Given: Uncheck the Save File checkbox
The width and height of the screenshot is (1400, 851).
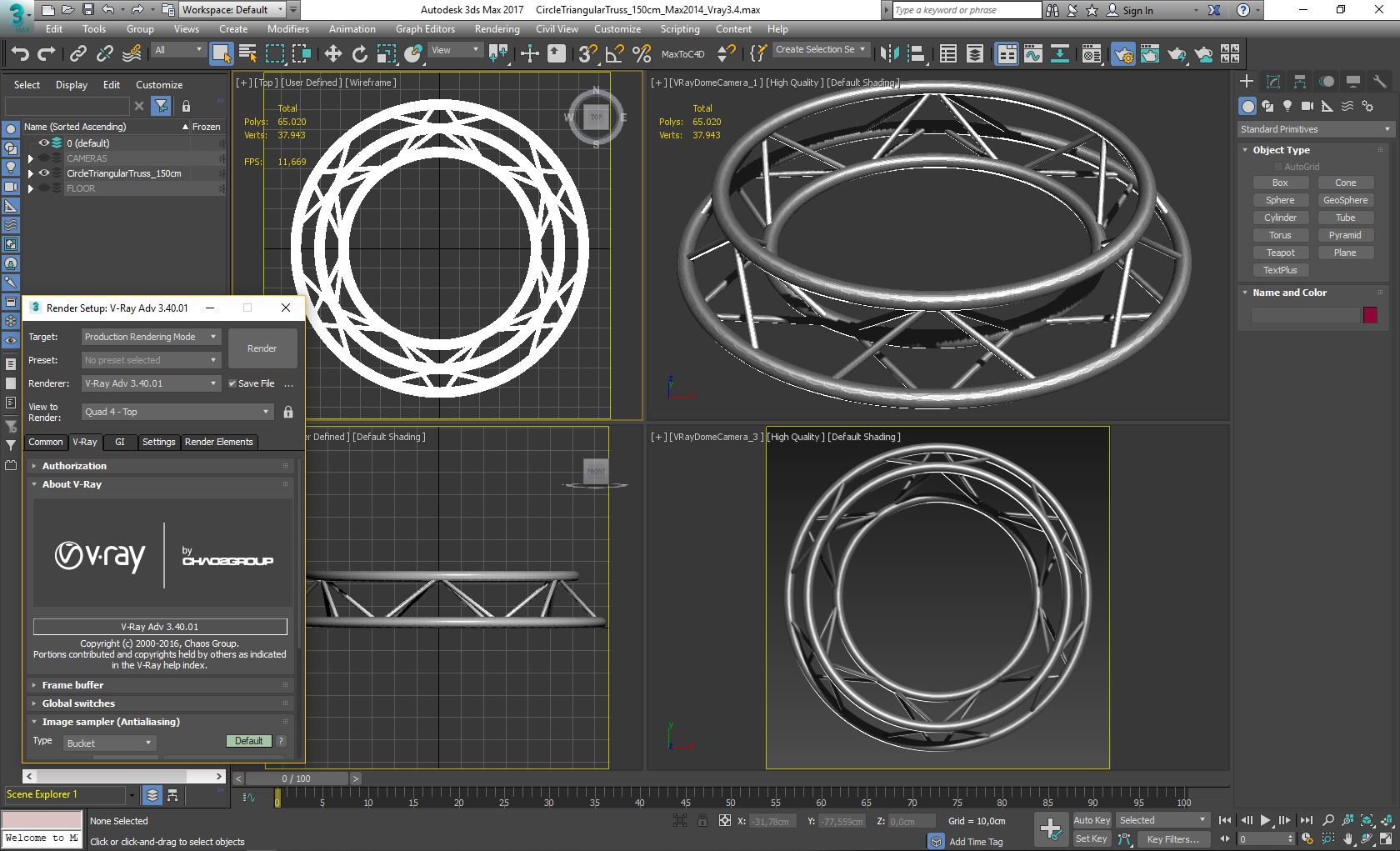Looking at the screenshot, I should tap(233, 383).
